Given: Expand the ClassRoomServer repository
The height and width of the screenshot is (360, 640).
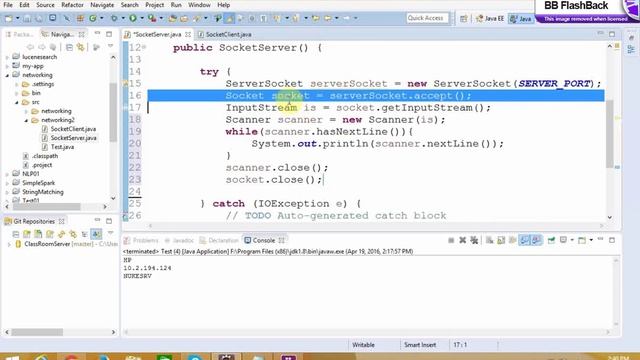Looking at the screenshot, I should click(x=9, y=244).
